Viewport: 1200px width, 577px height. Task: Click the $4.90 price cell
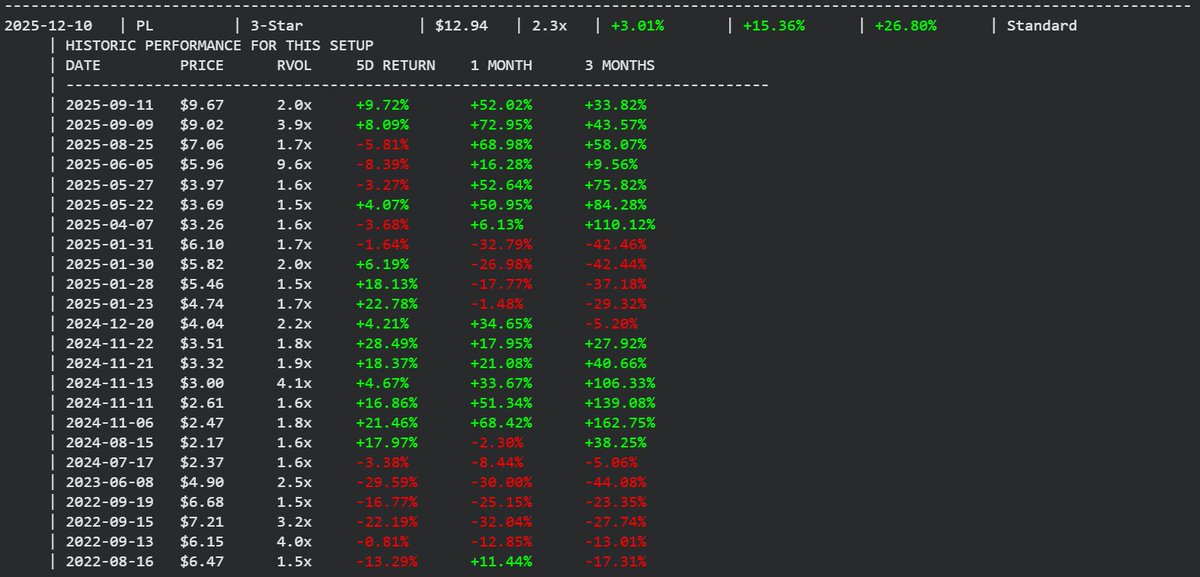202,482
